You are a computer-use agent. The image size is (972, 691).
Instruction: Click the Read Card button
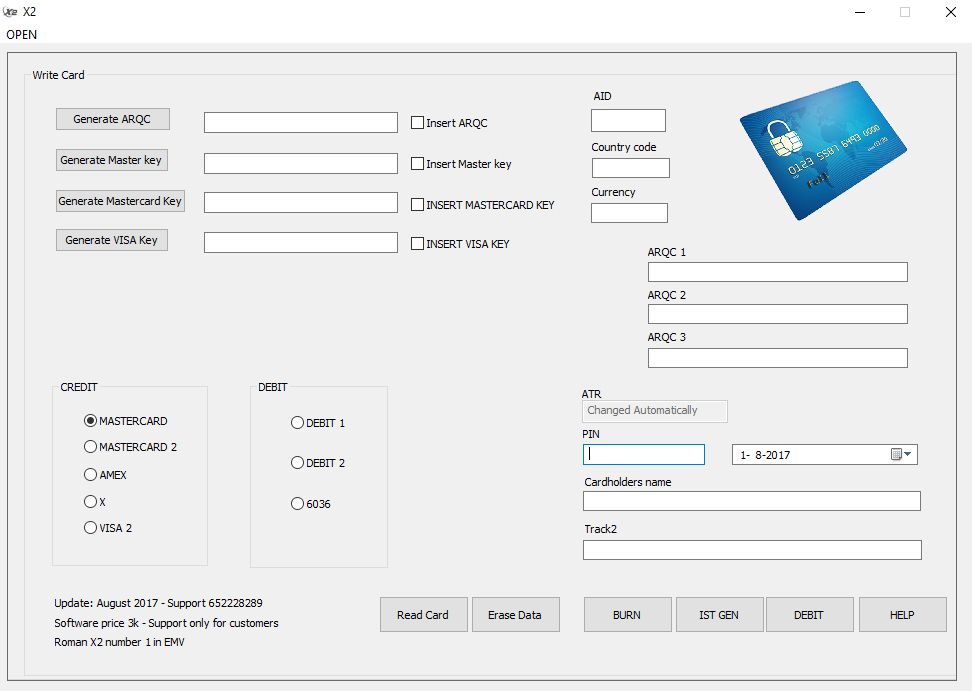423,615
